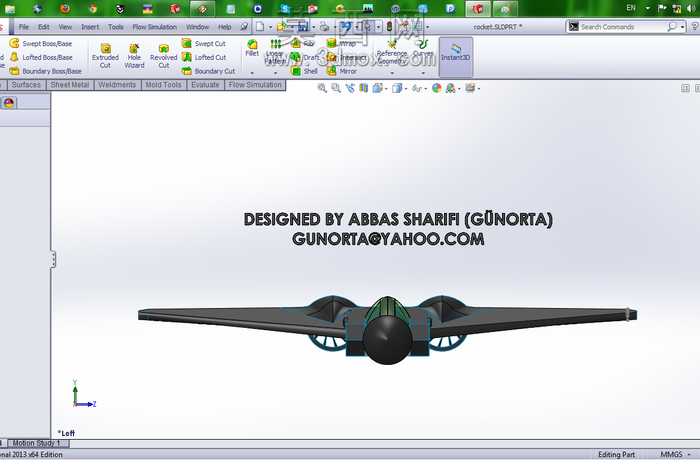Select the Rib feature tool
Image resolution: width=700 pixels, height=465 pixels.
pos(302,43)
